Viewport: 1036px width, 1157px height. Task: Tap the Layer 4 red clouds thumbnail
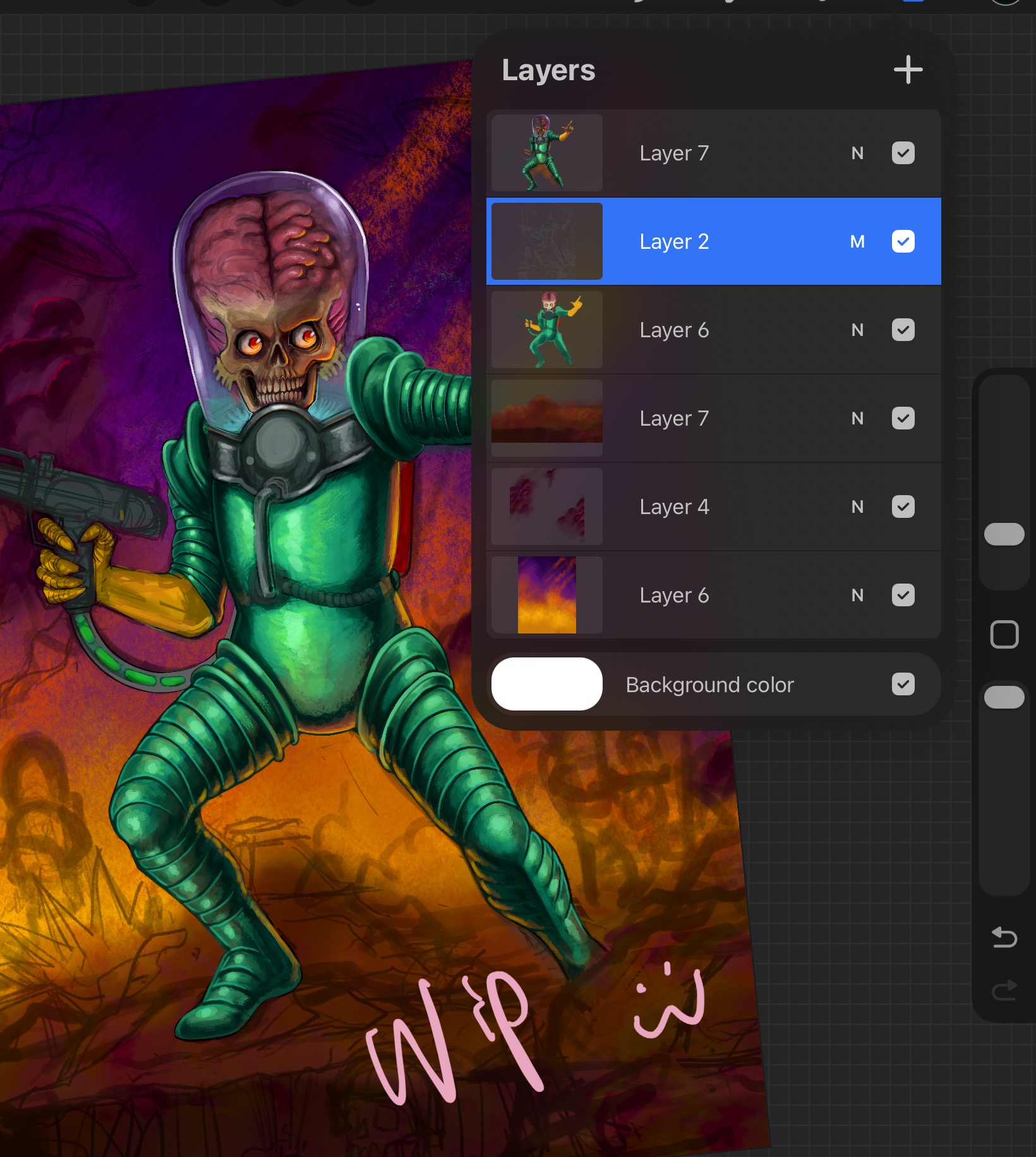(547, 507)
